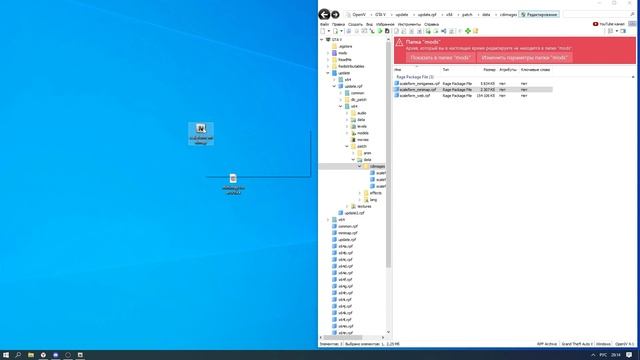The height and width of the screenshot is (360, 640).
Task: Click the scaleform_web.rpf file icon
Action: pos(396,95)
